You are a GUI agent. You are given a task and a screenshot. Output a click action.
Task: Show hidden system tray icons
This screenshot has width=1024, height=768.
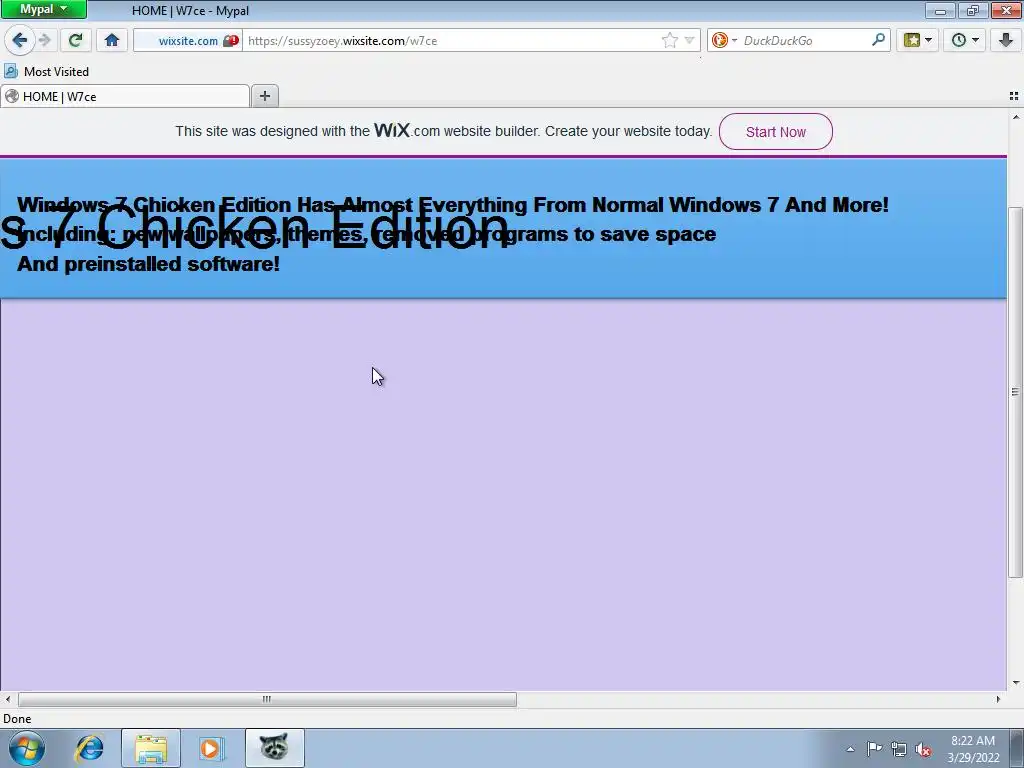(850, 749)
